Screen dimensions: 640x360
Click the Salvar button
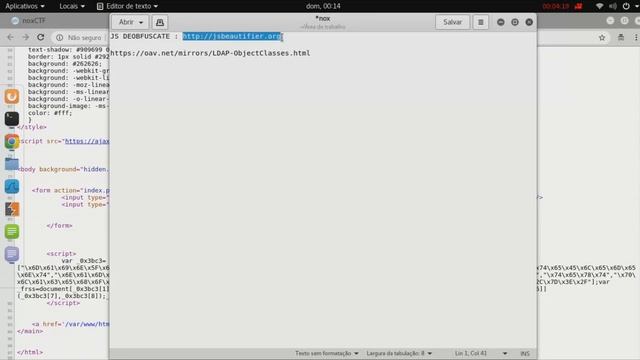pyautogui.click(x=452, y=22)
